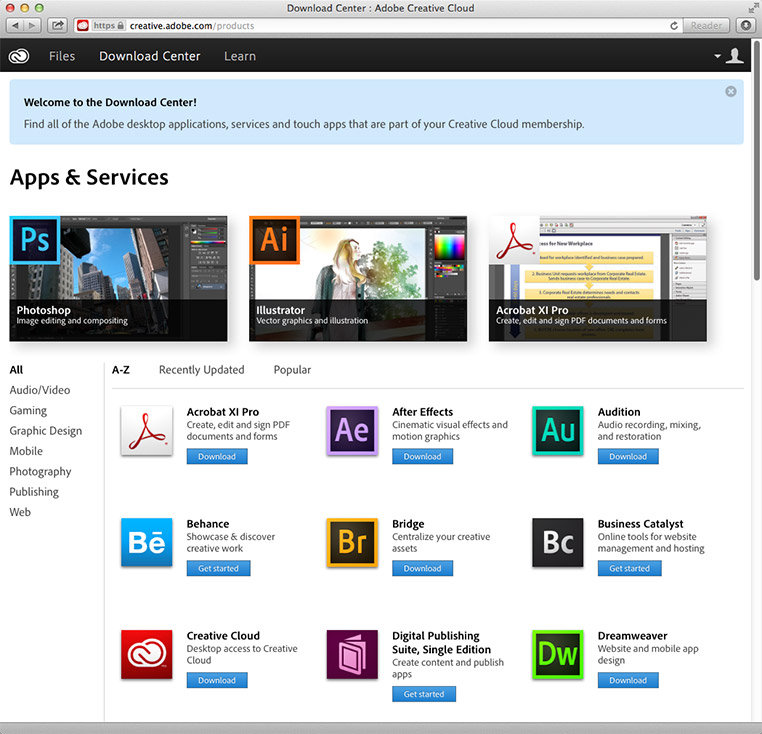Click the After Effects title text
The width and height of the screenshot is (762, 734).
[423, 412]
